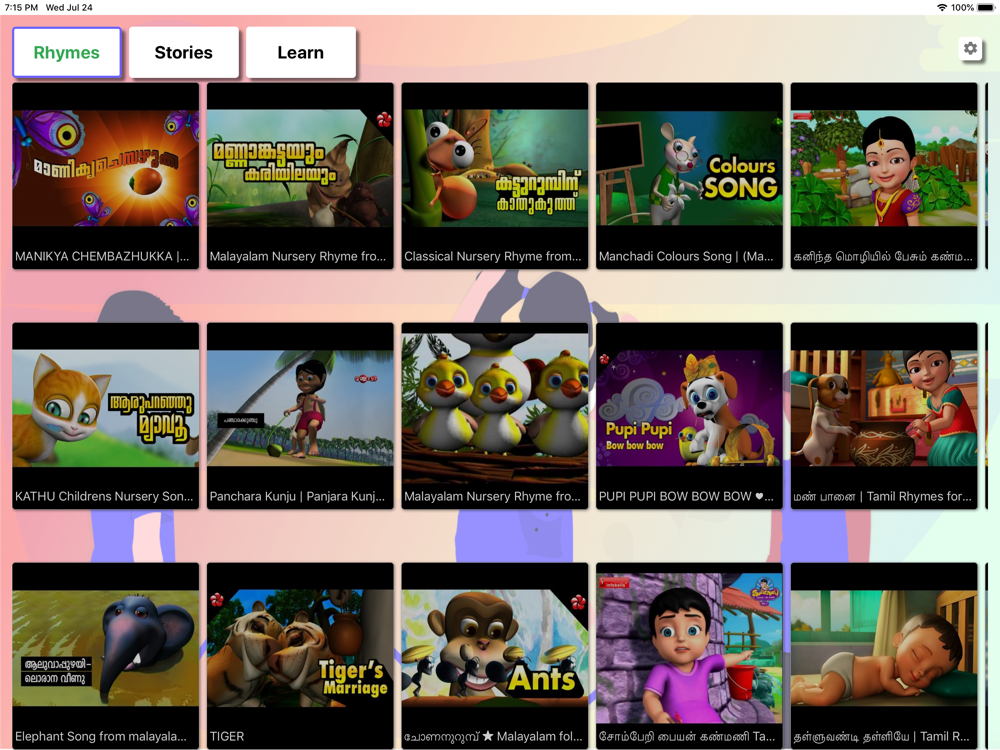Open the settings gear icon

click(970, 48)
